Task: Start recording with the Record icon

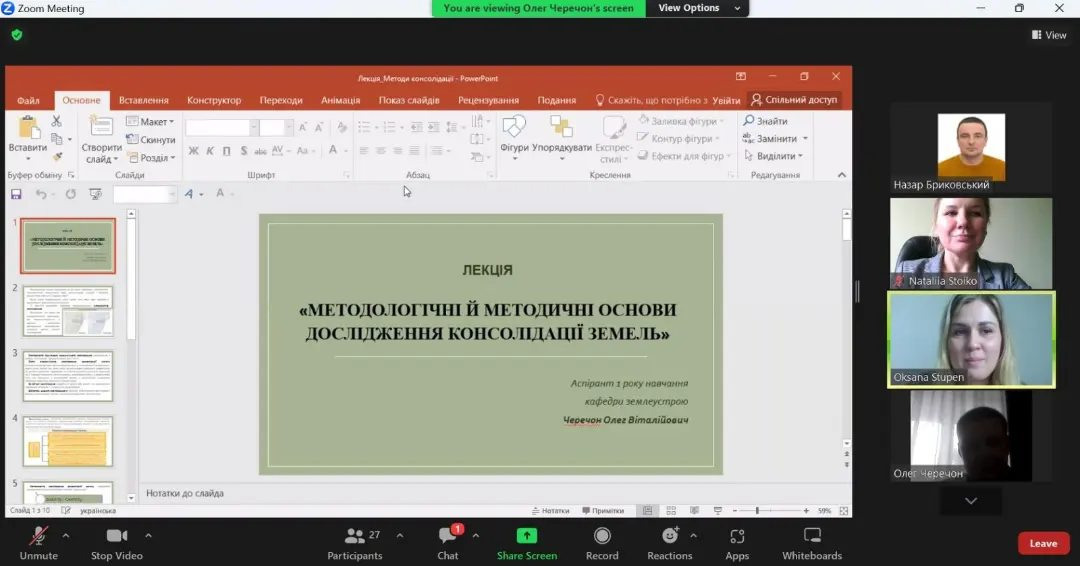Action: [602, 543]
